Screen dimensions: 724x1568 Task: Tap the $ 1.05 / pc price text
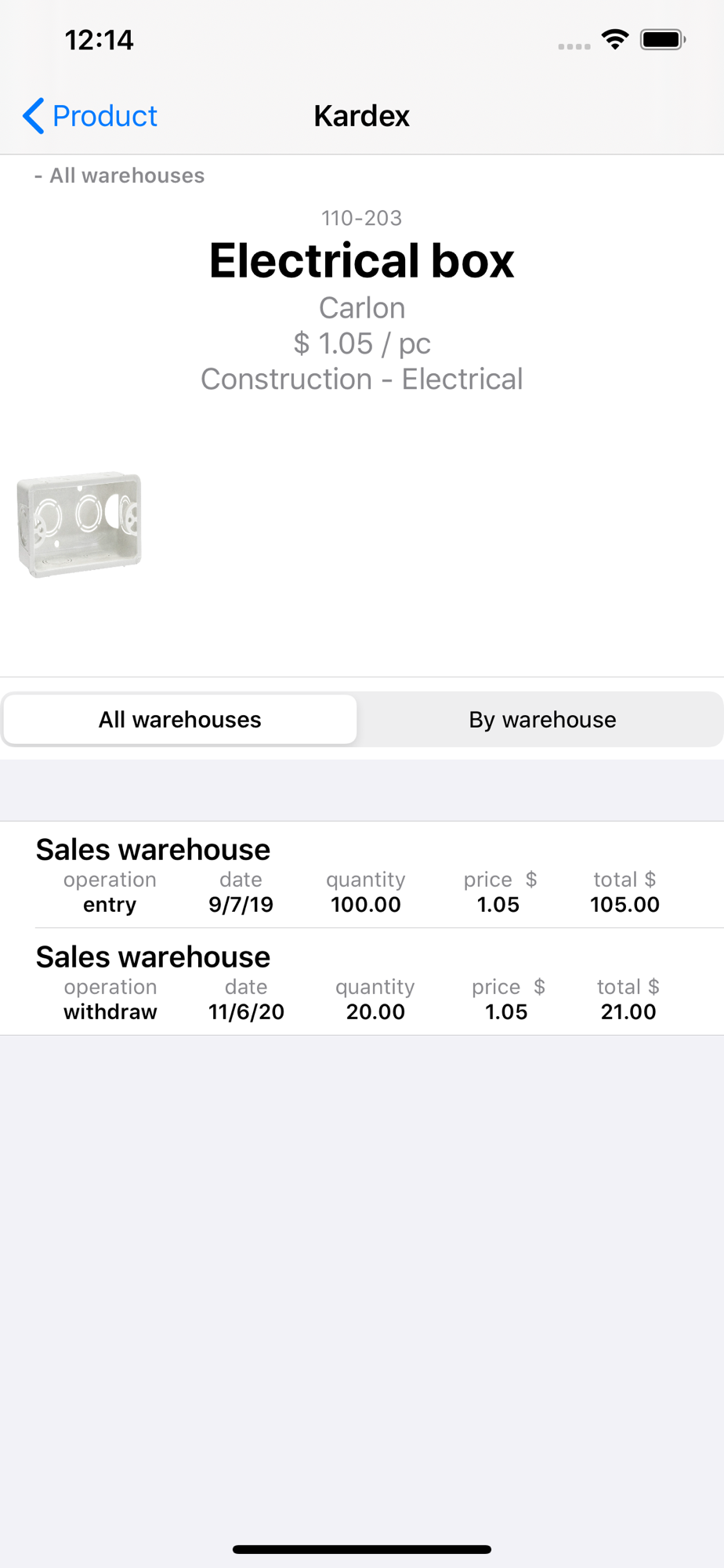362,343
